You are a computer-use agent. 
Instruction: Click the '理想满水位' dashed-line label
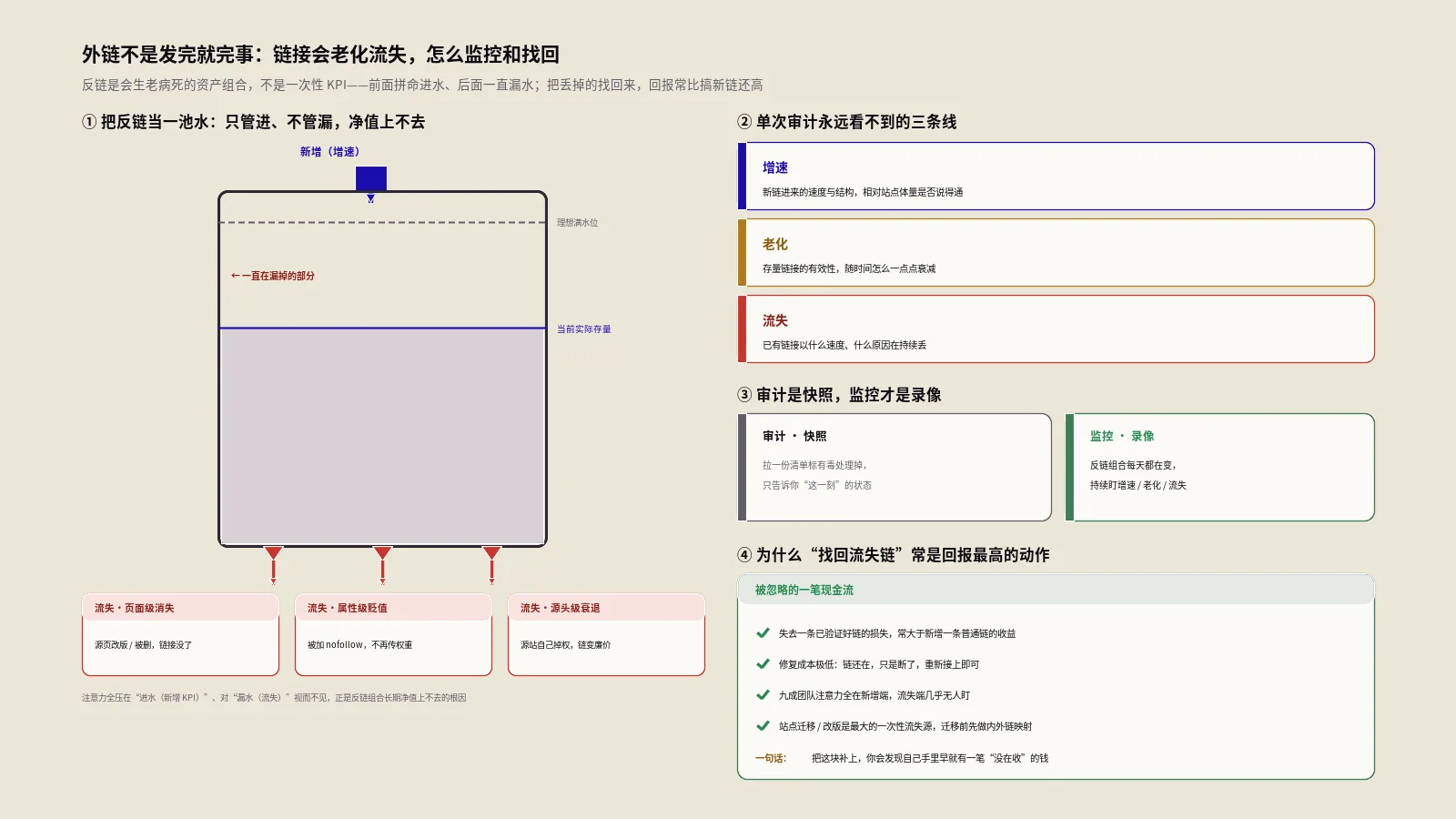[x=577, y=223]
